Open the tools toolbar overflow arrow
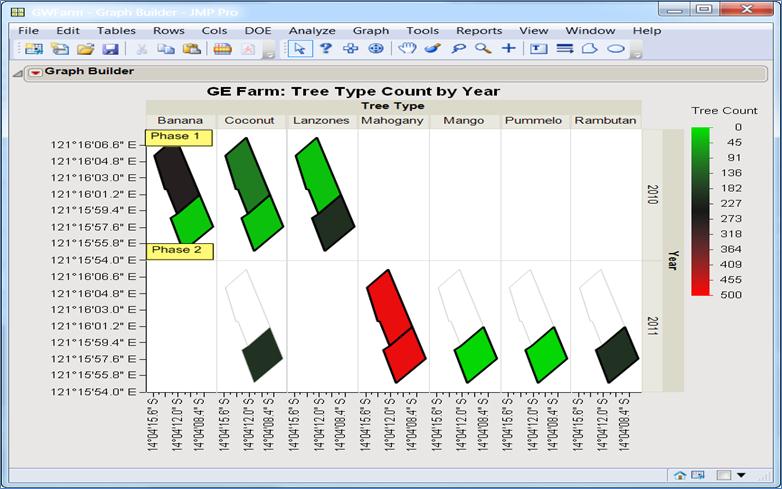Viewport: 782px width, 489px height. [x=636, y=54]
